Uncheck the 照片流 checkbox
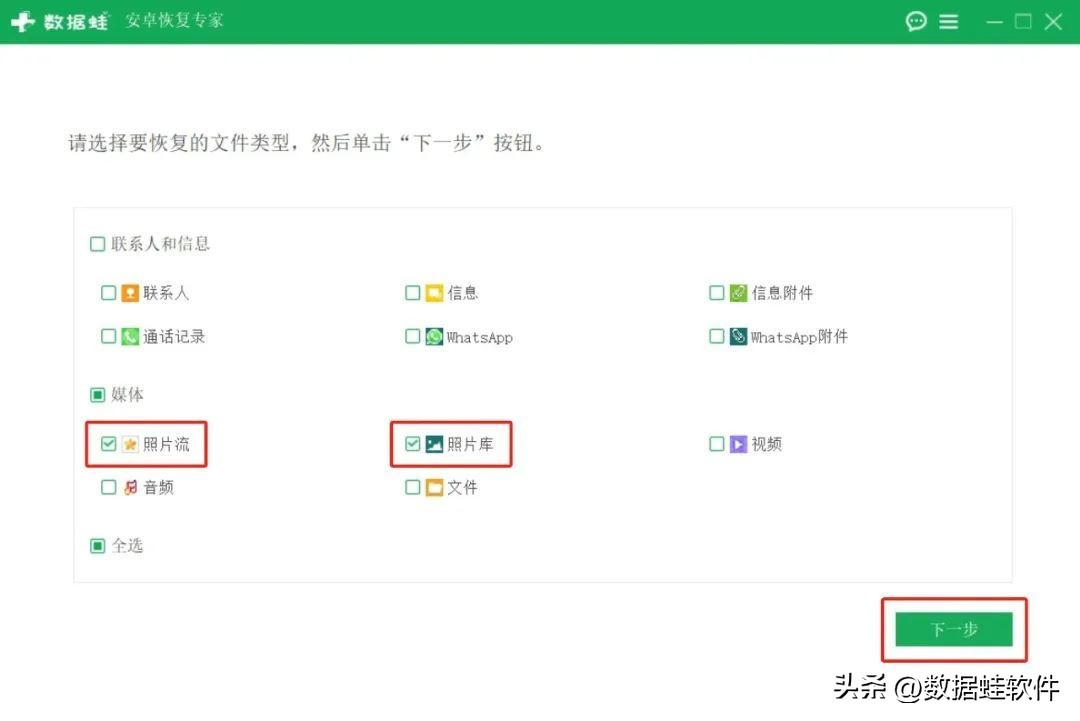Viewport: 1080px width, 721px height. pos(108,443)
